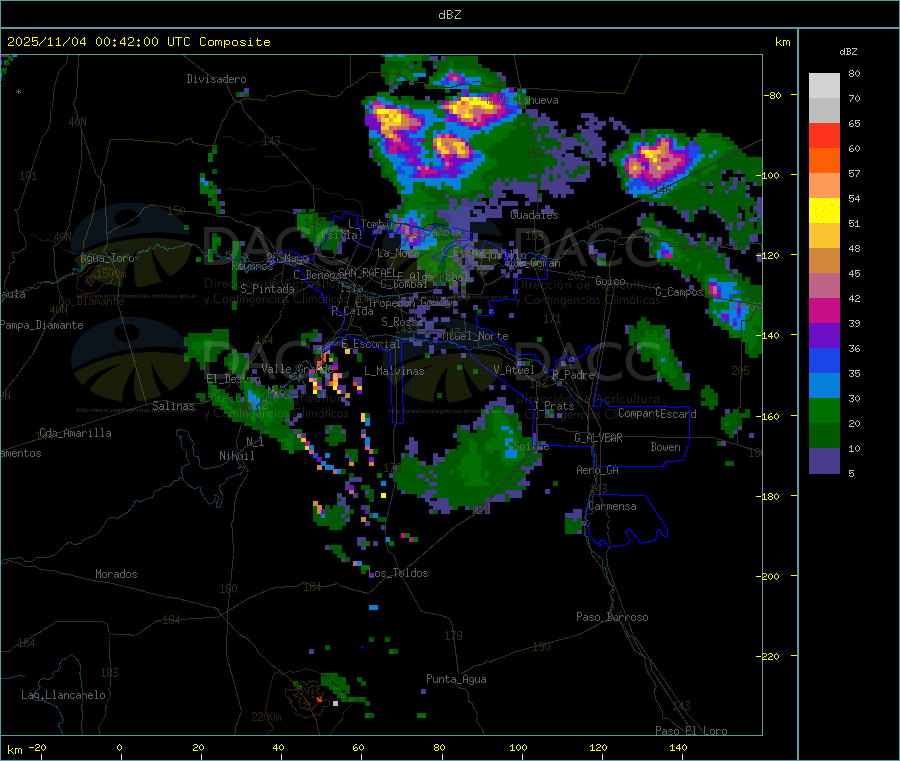Click the CompantEscard map label
This screenshot has height=761, width=900.
click(x=657, y=414)
